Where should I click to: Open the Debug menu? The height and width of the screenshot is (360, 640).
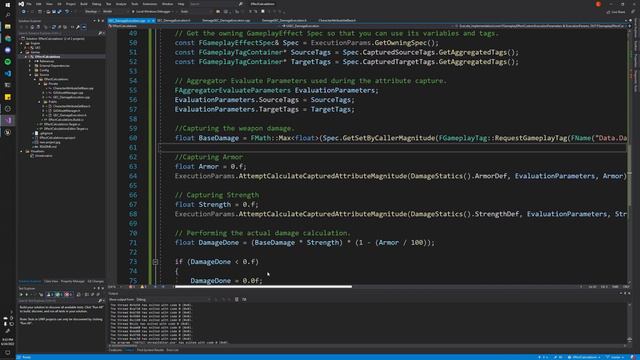pyautogui.click(x=96, y=4)
